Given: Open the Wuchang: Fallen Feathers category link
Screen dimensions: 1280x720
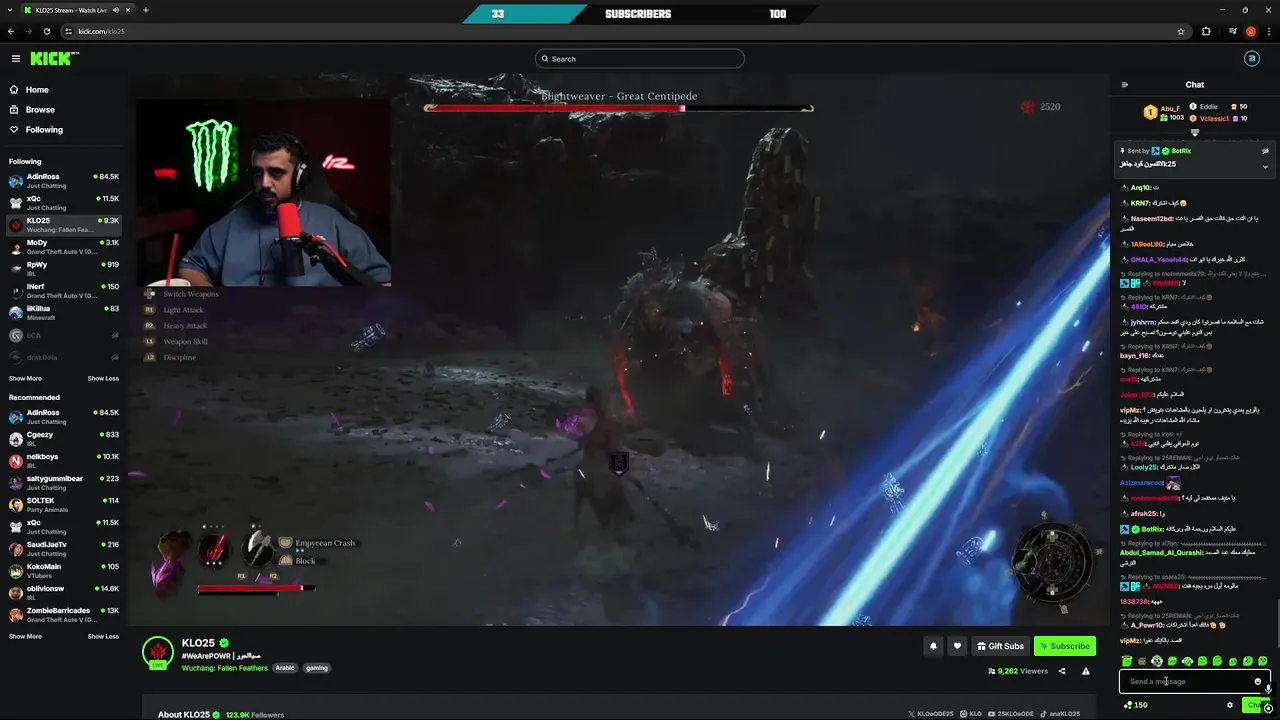Looking at the screenshot, I should point(224,668).
